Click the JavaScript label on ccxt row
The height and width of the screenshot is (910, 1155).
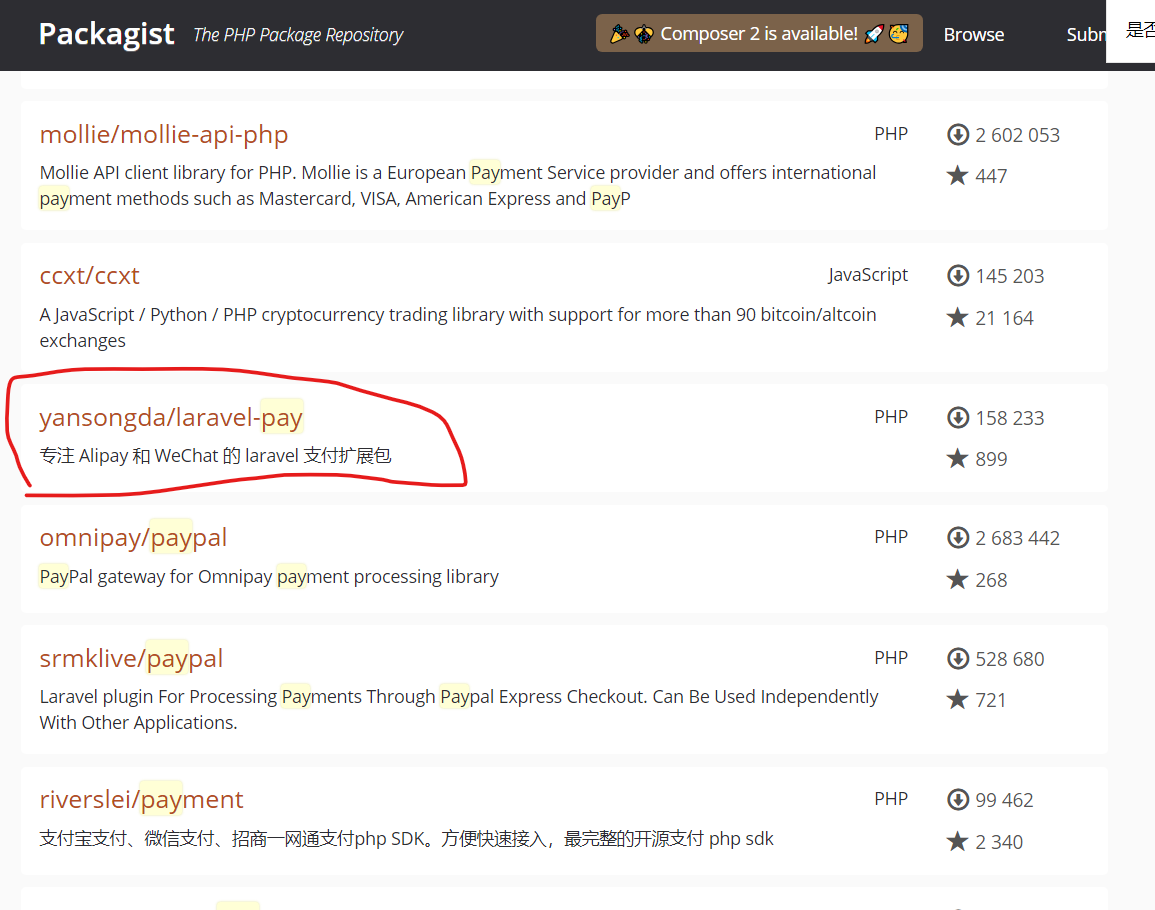(x=868, y=275)
